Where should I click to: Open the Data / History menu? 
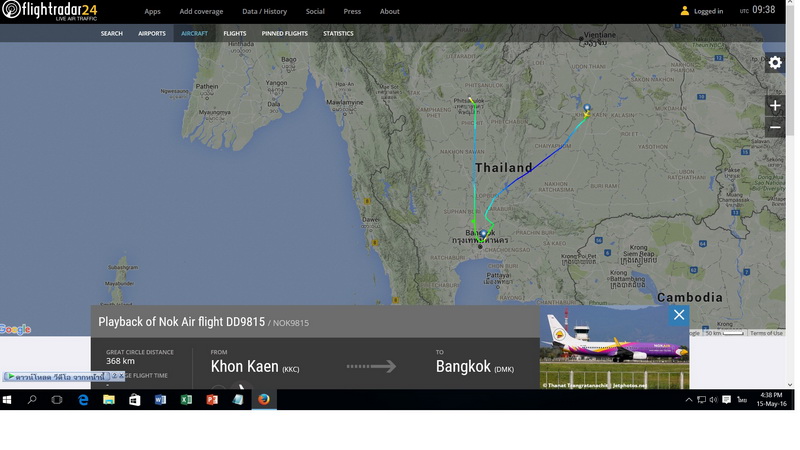tap(264, 11)
